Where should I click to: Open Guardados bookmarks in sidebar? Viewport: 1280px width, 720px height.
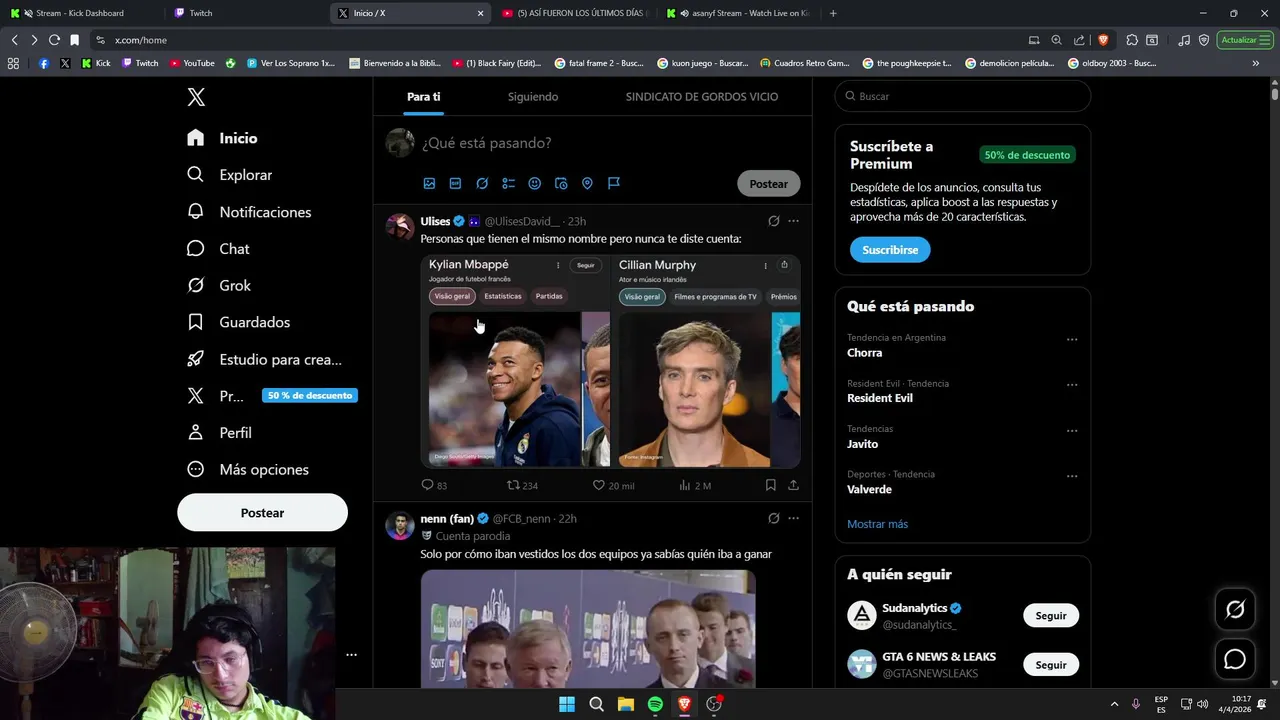click(x=238, y=322)
